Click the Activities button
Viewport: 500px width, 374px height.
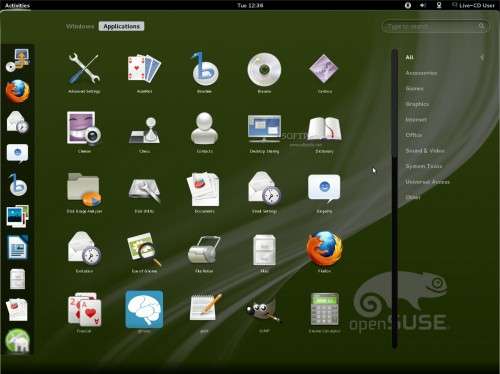17,5
